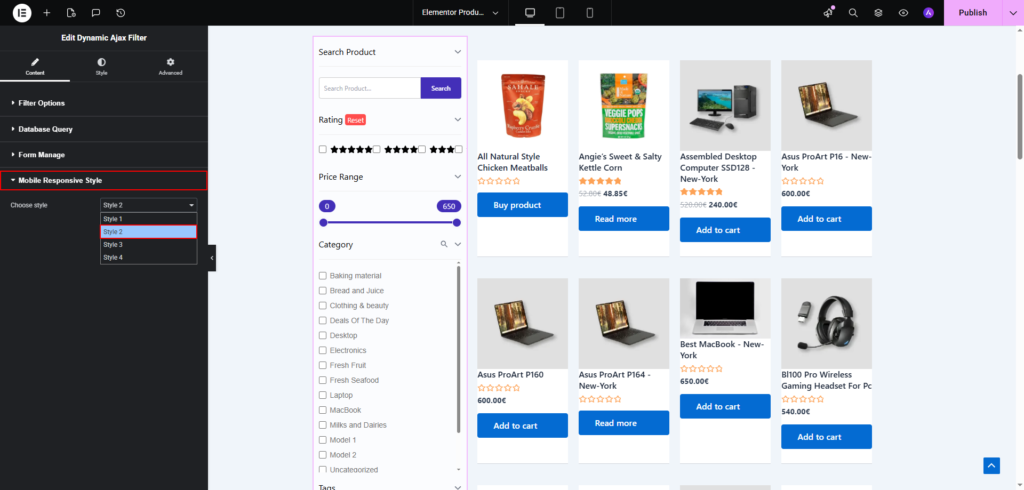This screenshot has height=490, width=1024.
Task: Click the add element plus icon
Action: pos(46,13)
